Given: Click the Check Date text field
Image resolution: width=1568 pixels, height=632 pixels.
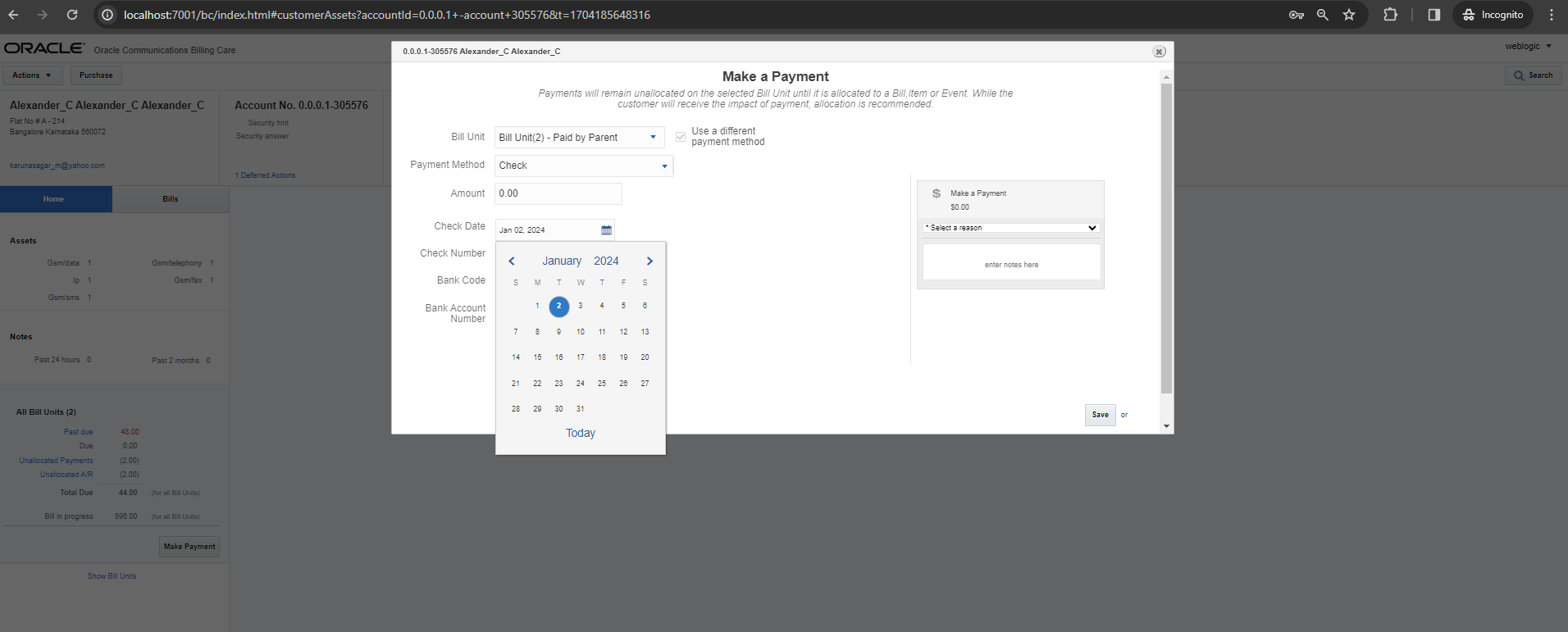Looking at the screenshot, I should coord(548,230).
